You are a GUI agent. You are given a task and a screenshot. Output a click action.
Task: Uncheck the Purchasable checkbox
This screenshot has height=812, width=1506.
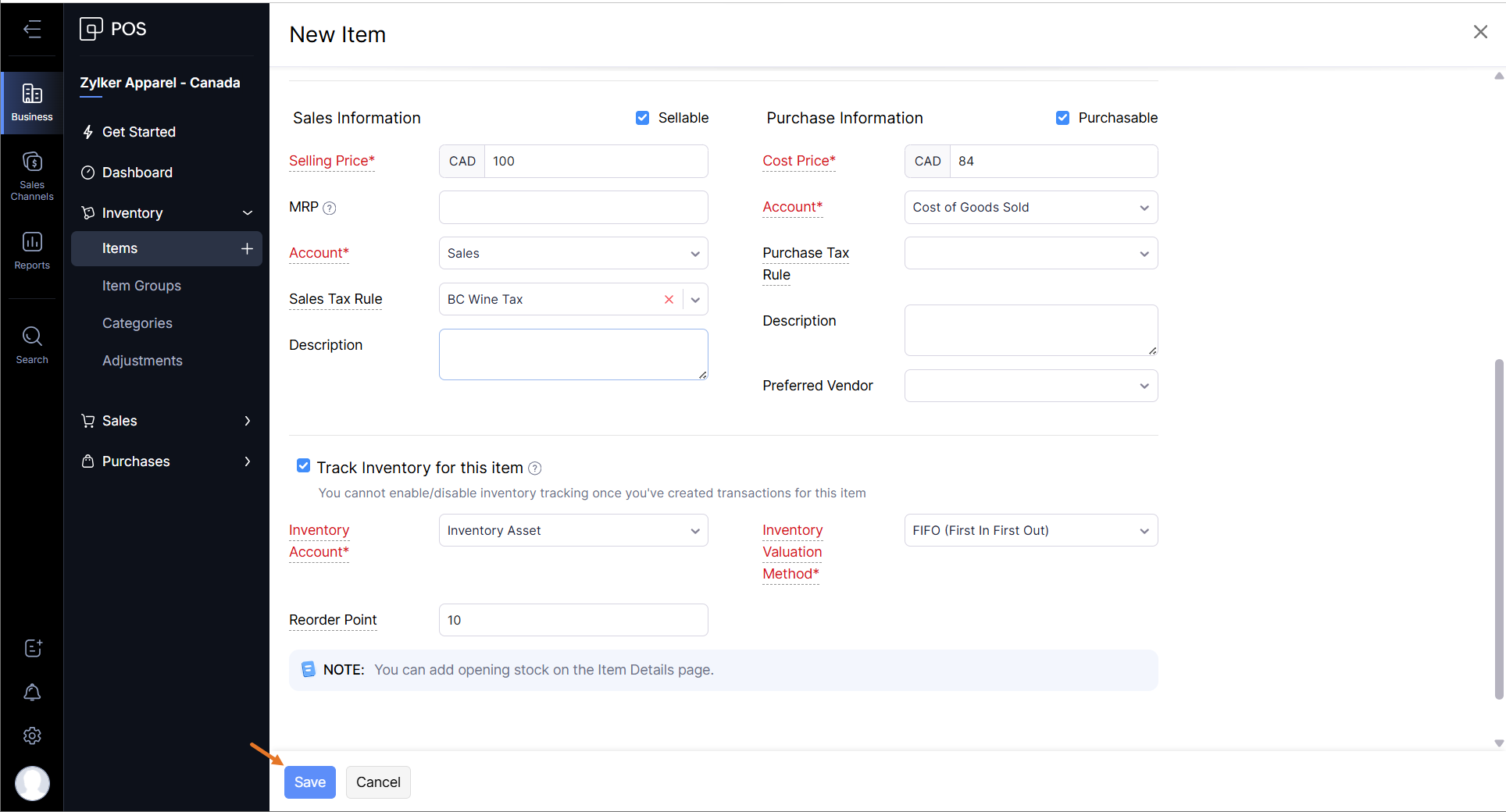pos(1062,118)
